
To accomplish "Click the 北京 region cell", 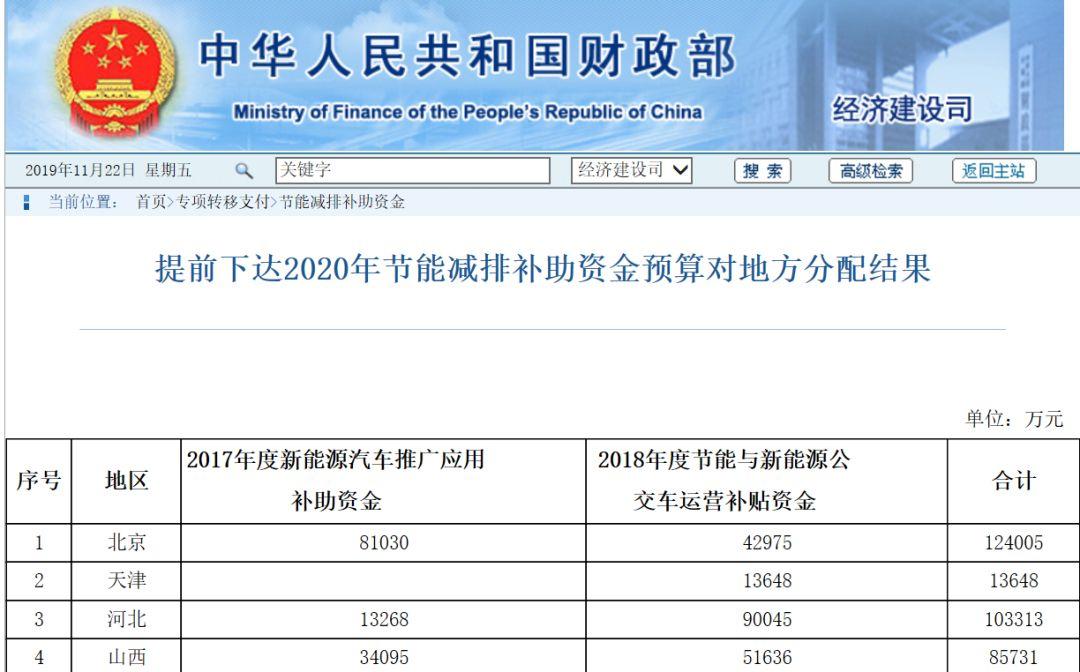I will pyautogui.click(x=127, y=543).
